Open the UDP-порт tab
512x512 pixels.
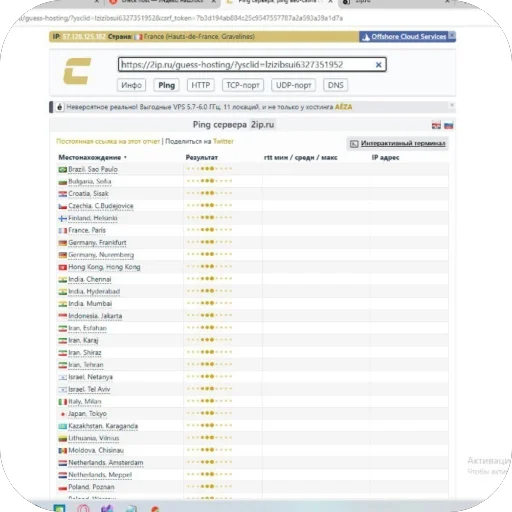293,85
